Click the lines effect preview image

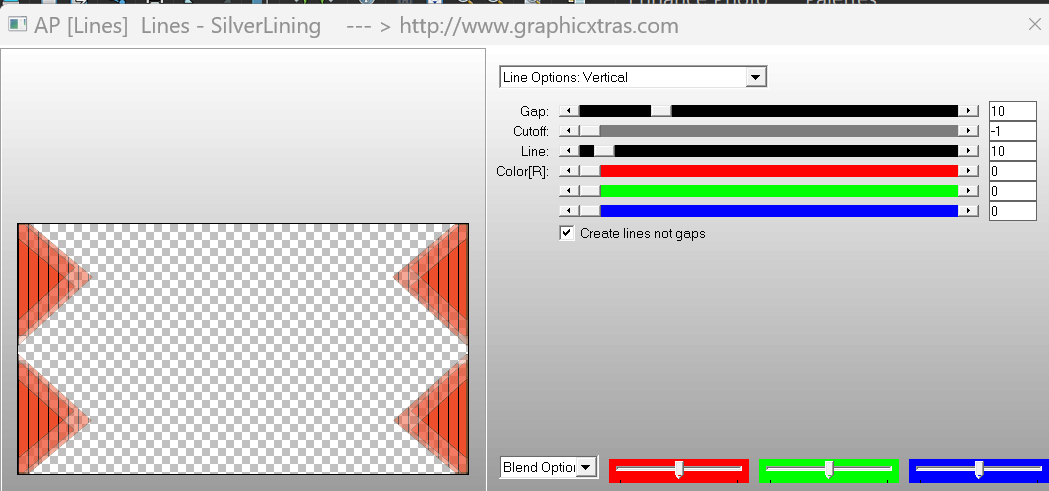point(243,348)
